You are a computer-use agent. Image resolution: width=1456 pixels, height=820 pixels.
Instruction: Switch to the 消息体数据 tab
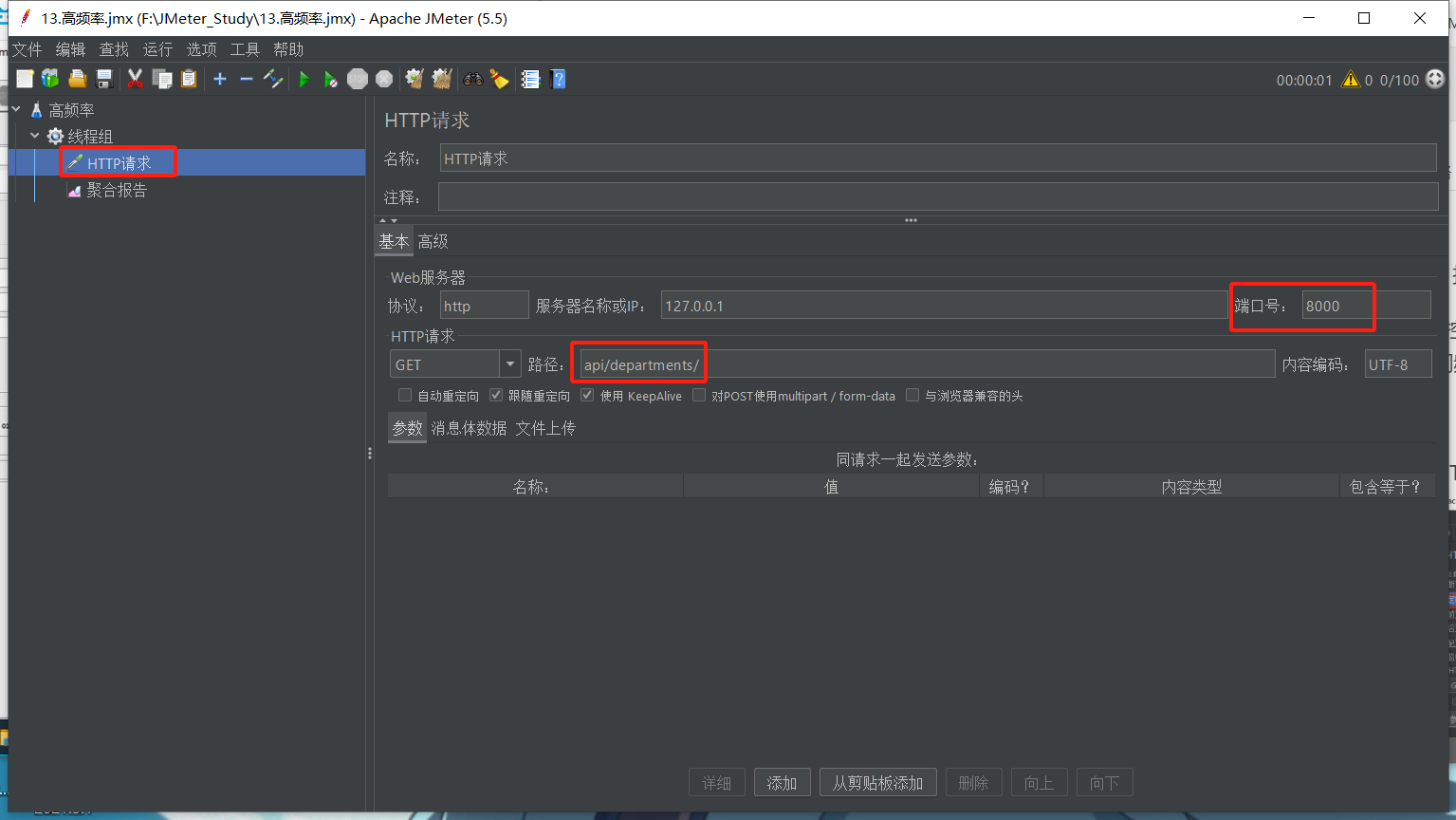point(469,428)
